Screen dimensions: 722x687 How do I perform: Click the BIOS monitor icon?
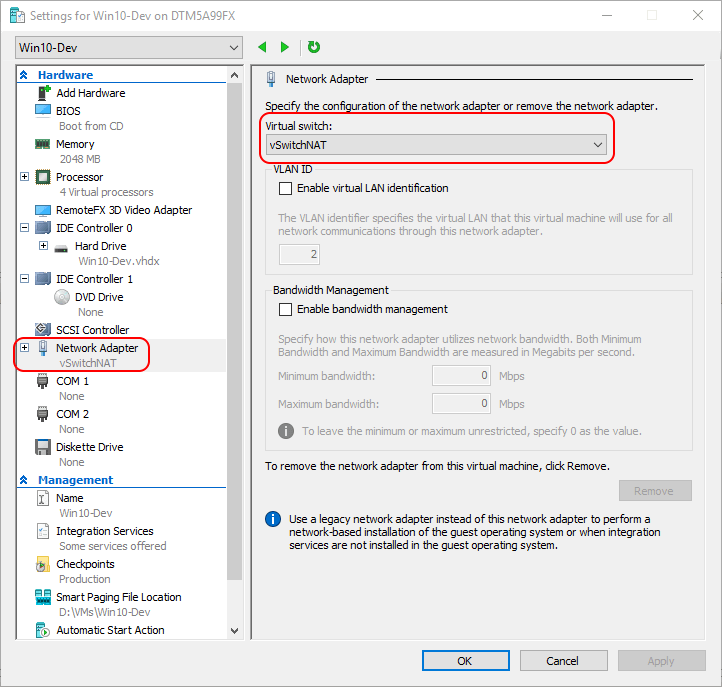43,111
